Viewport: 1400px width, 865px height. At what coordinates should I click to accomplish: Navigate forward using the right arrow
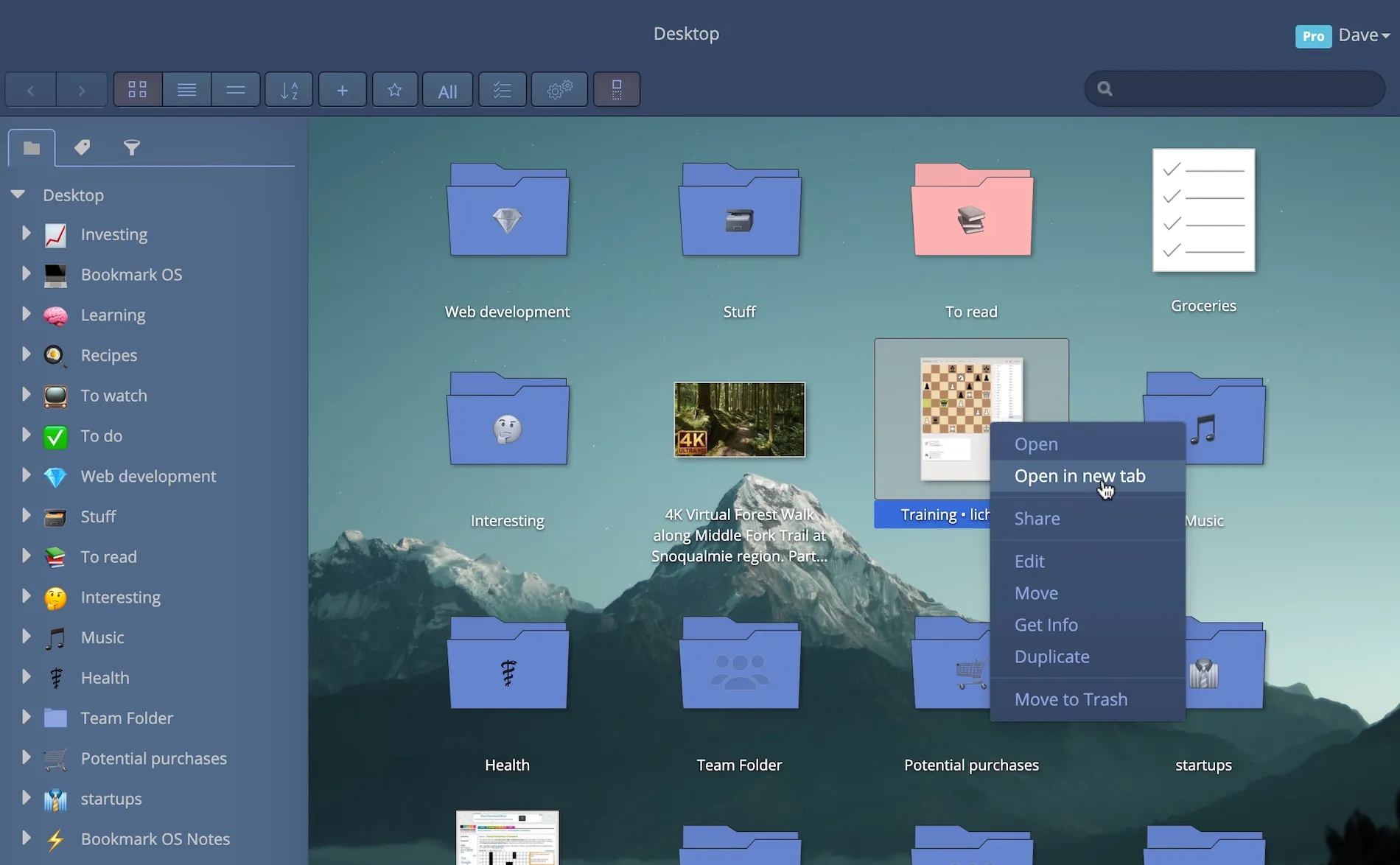[81, 89]
